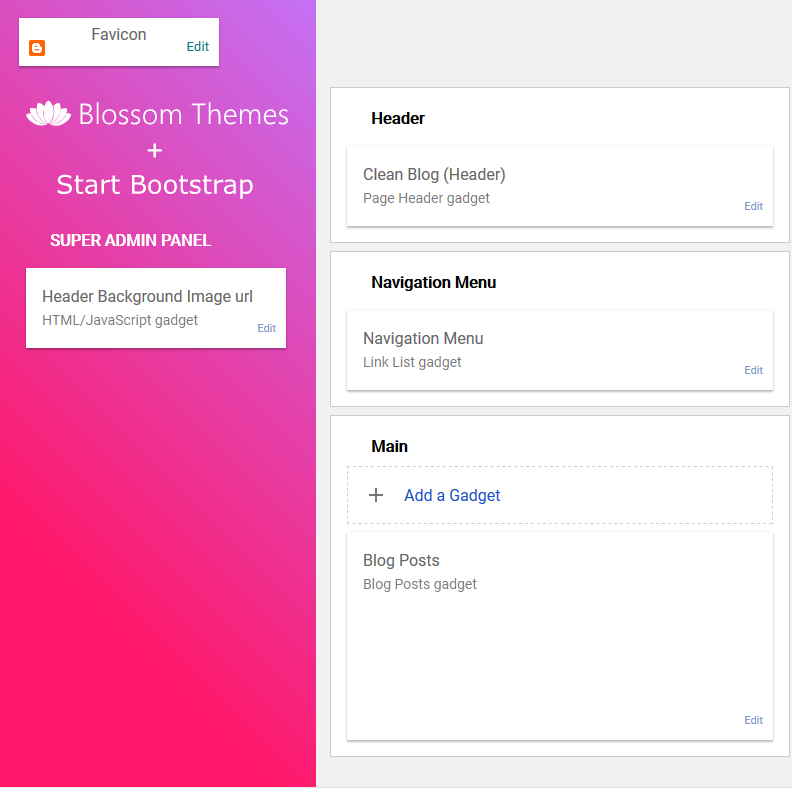This screenshot has height=788, width=792.
Task: Select the Clean Blog (Header) title
Action: (434, 174)
